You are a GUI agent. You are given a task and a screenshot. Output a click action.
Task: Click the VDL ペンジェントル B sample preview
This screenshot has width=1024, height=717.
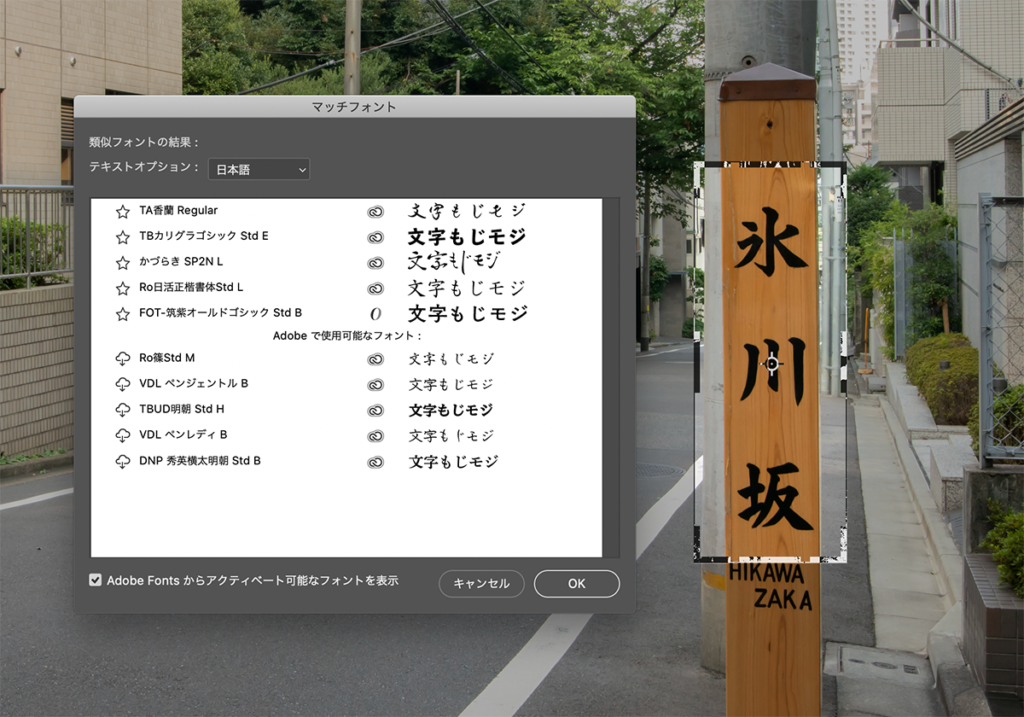(451, 384)
